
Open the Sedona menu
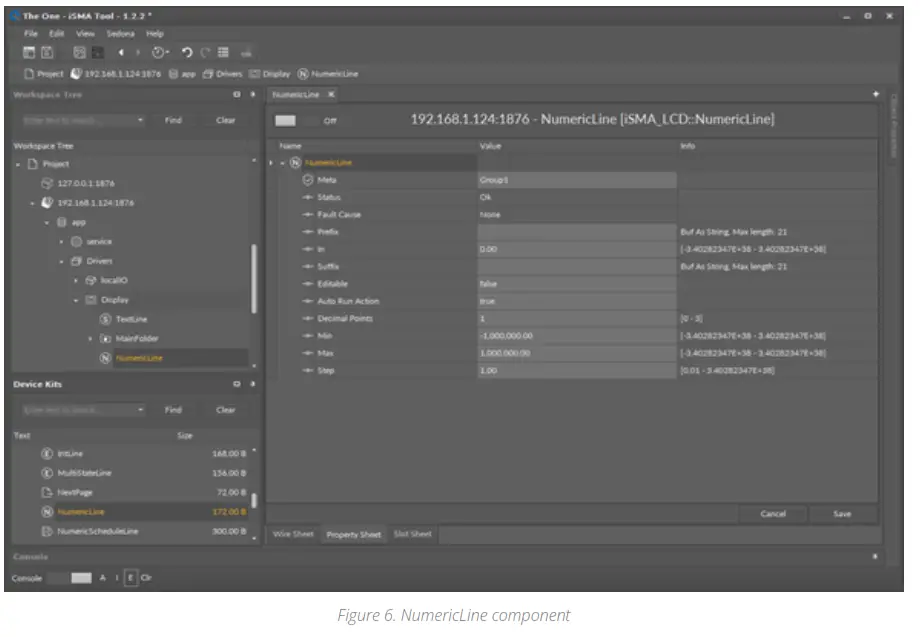pyautogui.click(x=120, y=34)
